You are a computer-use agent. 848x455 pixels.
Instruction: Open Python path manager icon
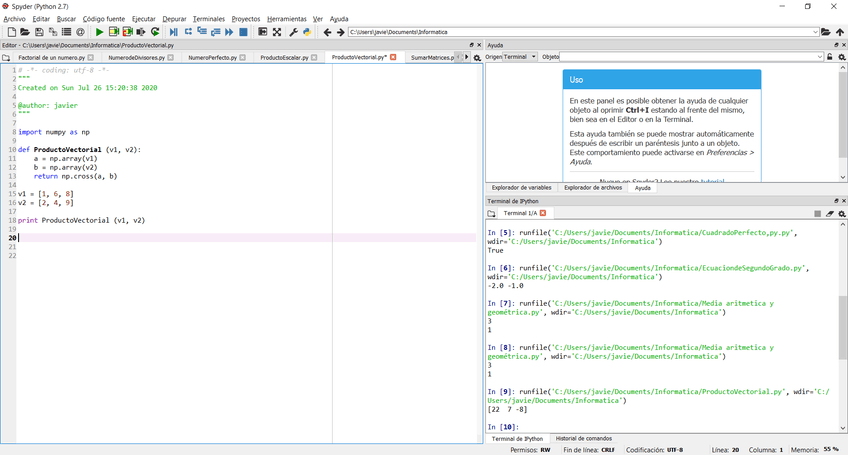(x=306, y=32)
